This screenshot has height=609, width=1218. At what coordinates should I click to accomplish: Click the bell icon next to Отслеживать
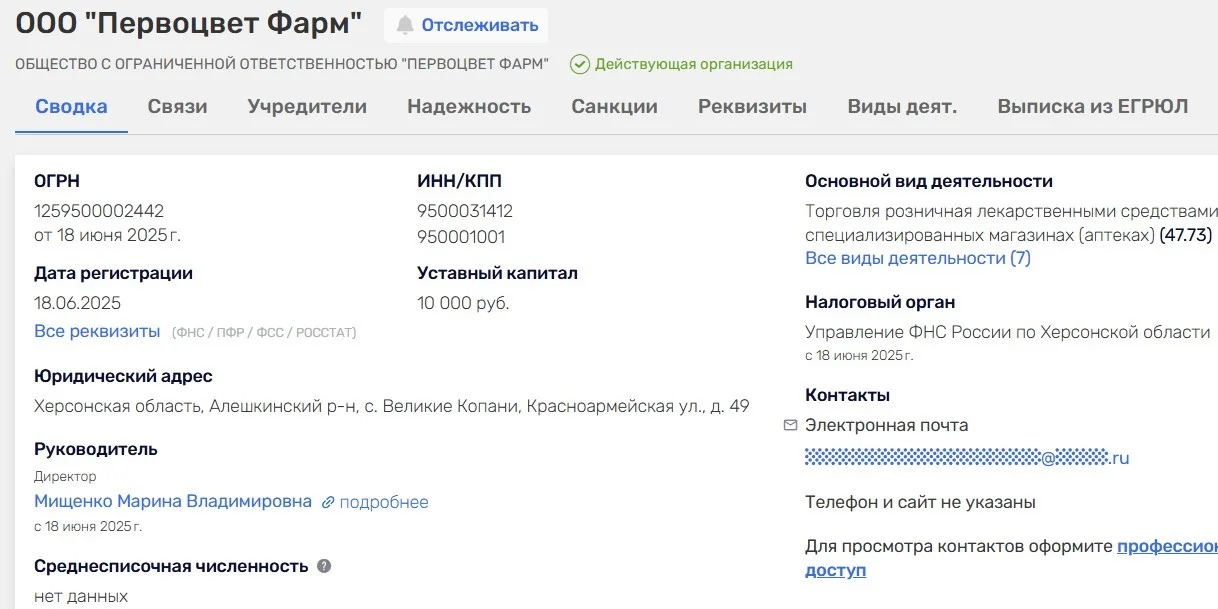(404, 25)
